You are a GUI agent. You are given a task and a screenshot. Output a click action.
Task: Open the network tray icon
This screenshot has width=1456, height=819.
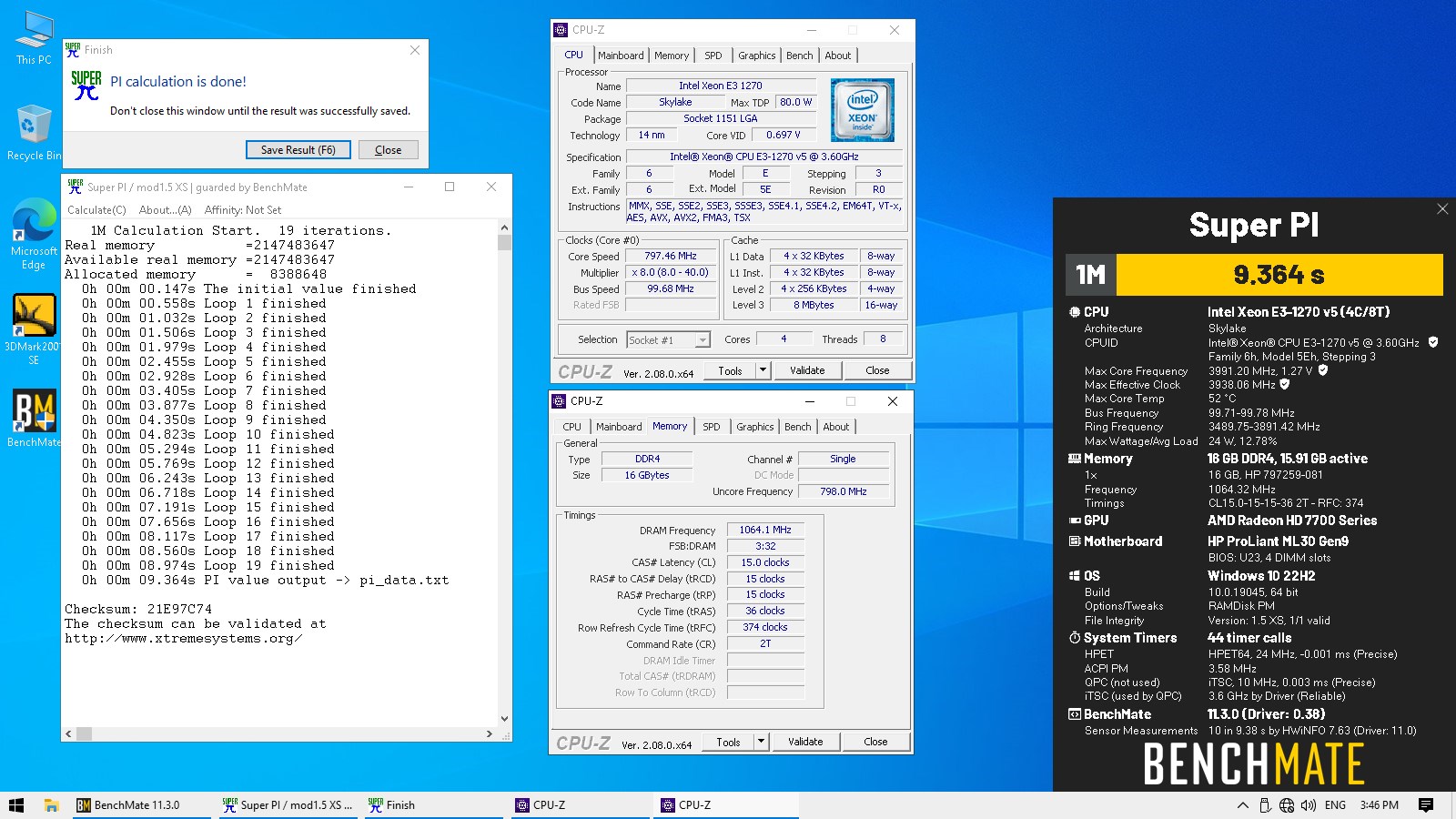(x=1287, y=805)
